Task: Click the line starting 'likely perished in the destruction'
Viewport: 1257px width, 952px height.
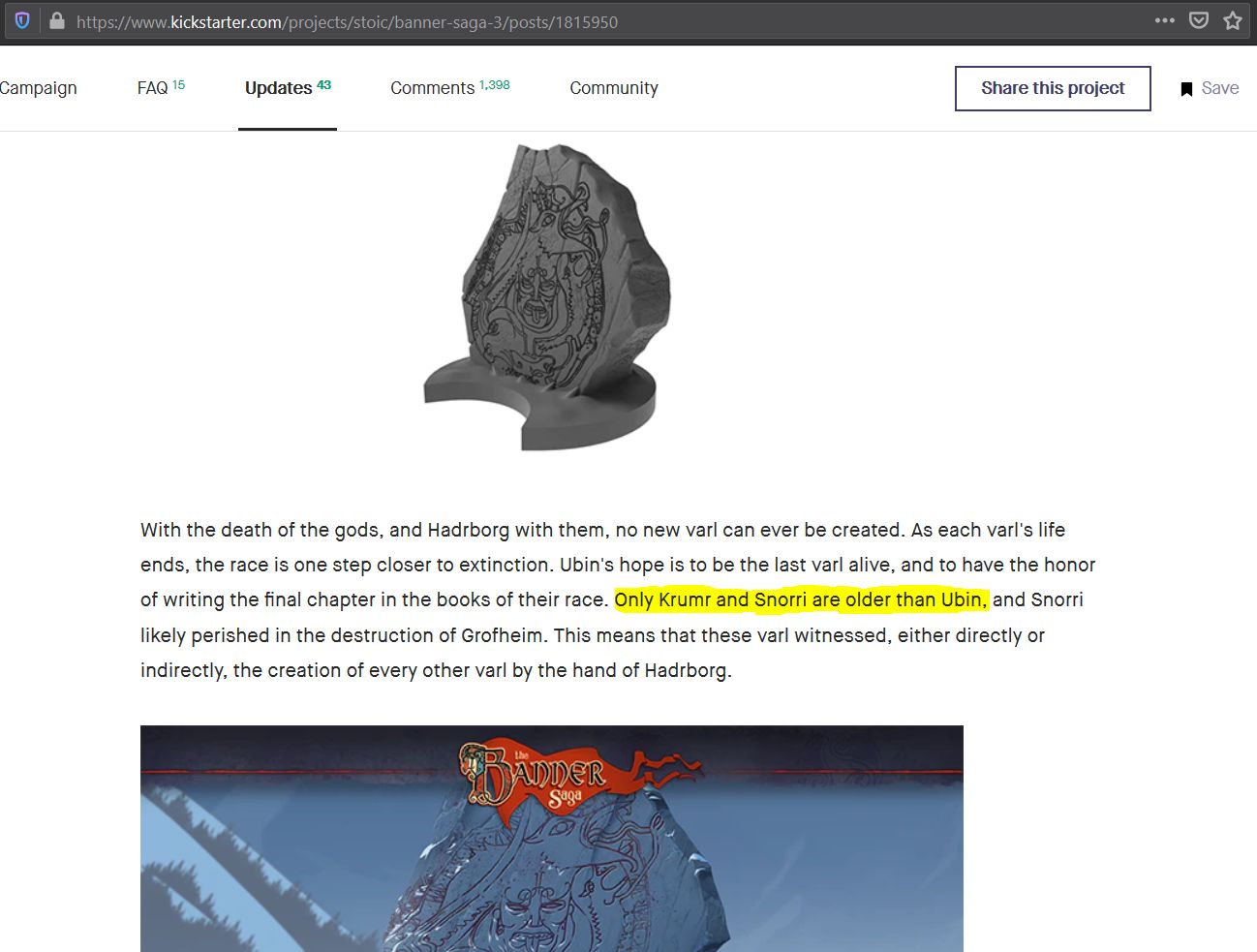Action: [593, 635]
